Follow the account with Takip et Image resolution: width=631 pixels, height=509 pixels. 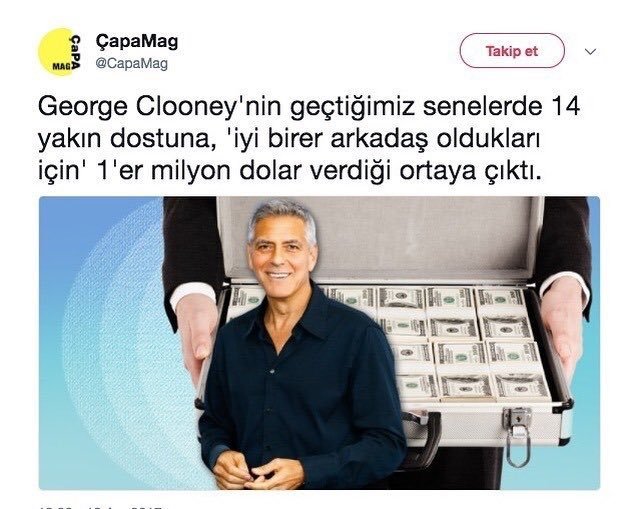(x=512, y=51)
